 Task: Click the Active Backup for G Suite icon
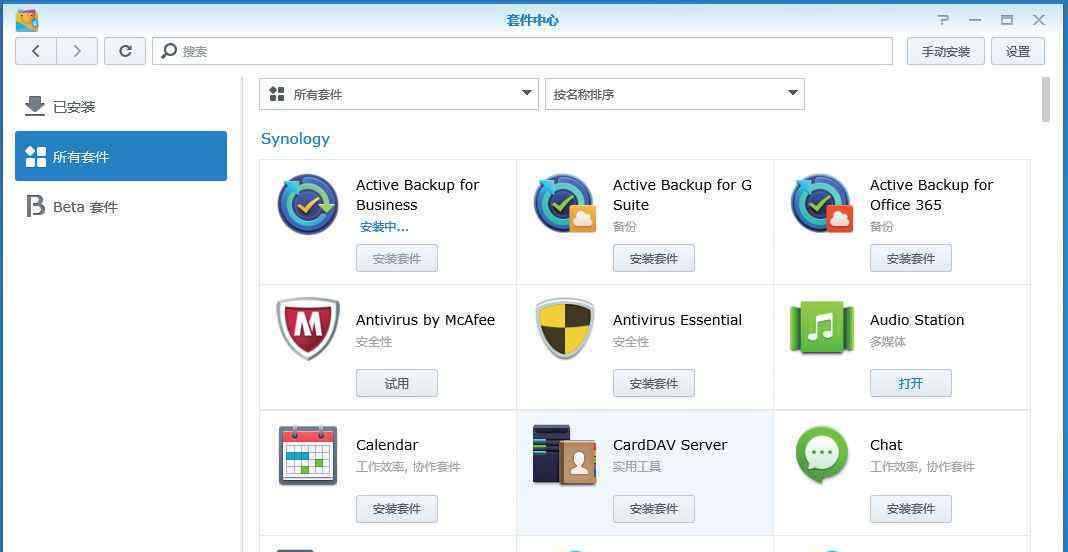[x=565, y=204]
